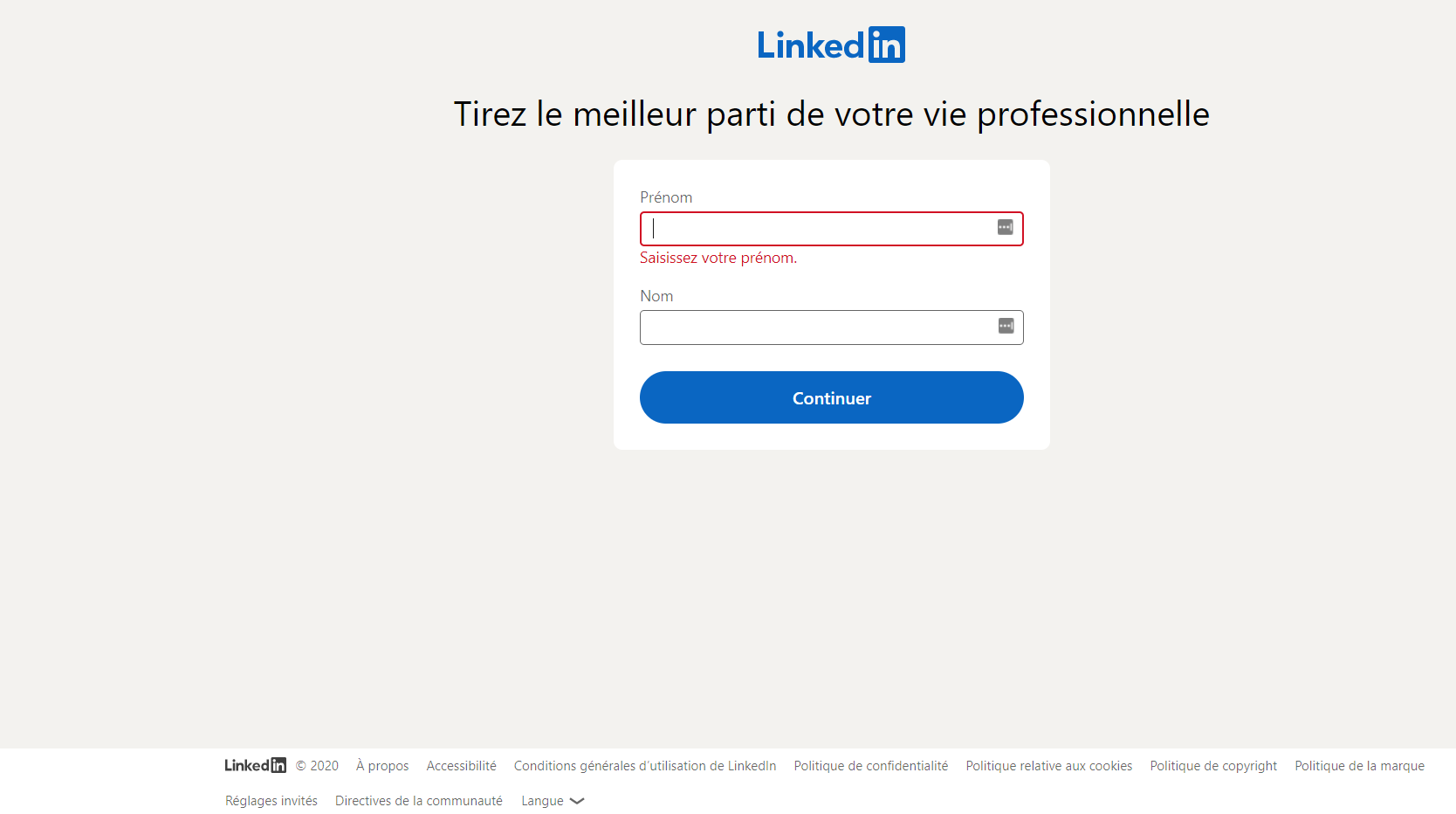Click the password manager icon in Prénom field

click(1006, 227)
